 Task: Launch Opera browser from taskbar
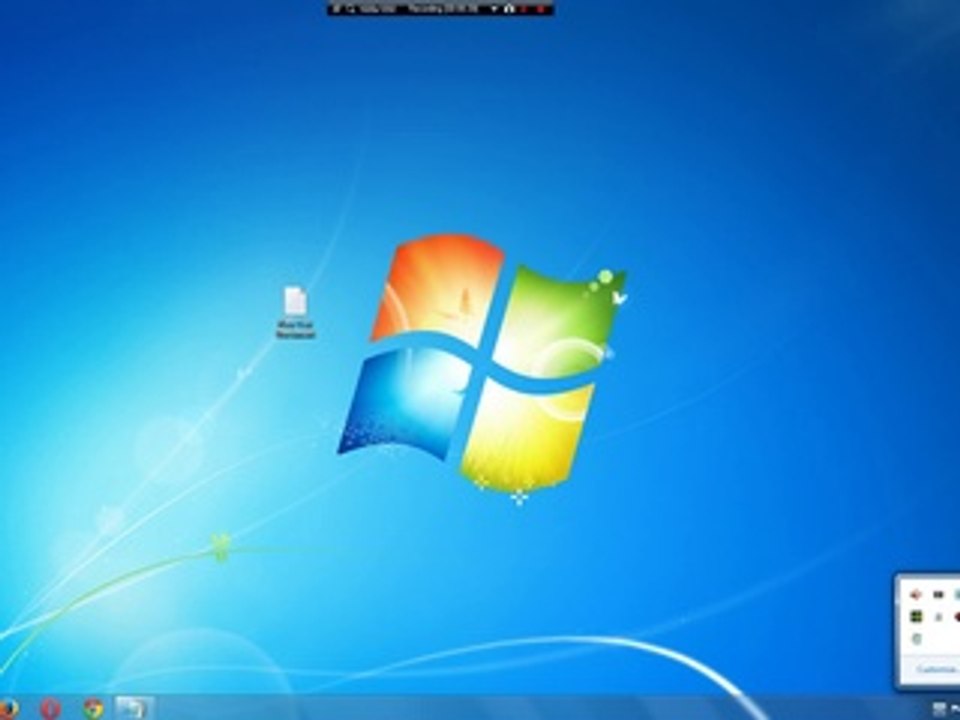[x=50, y=709]
